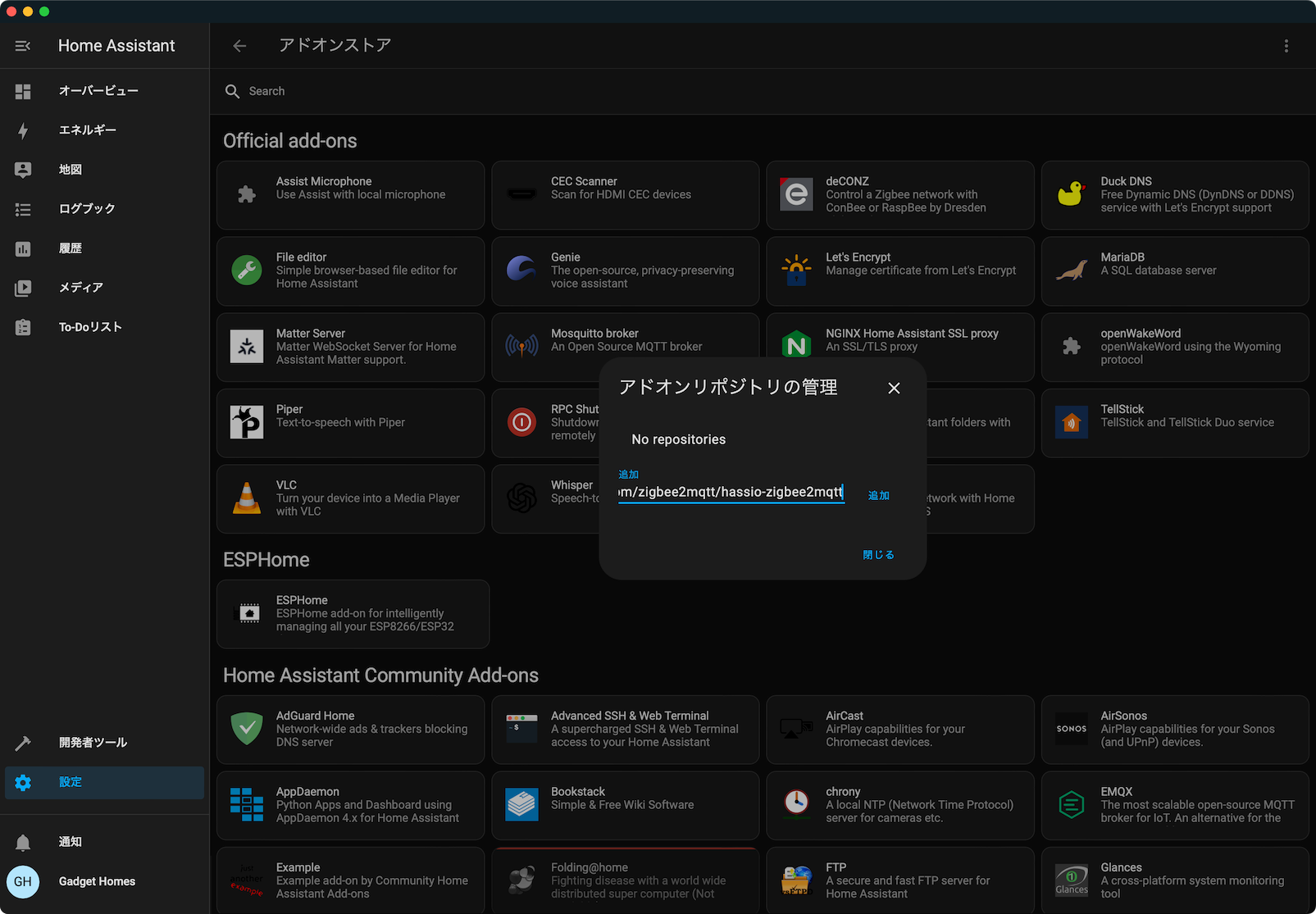Click the TellStick add-on icon
This screenshot has height=914, width=1316.
tap(1071, 422)
